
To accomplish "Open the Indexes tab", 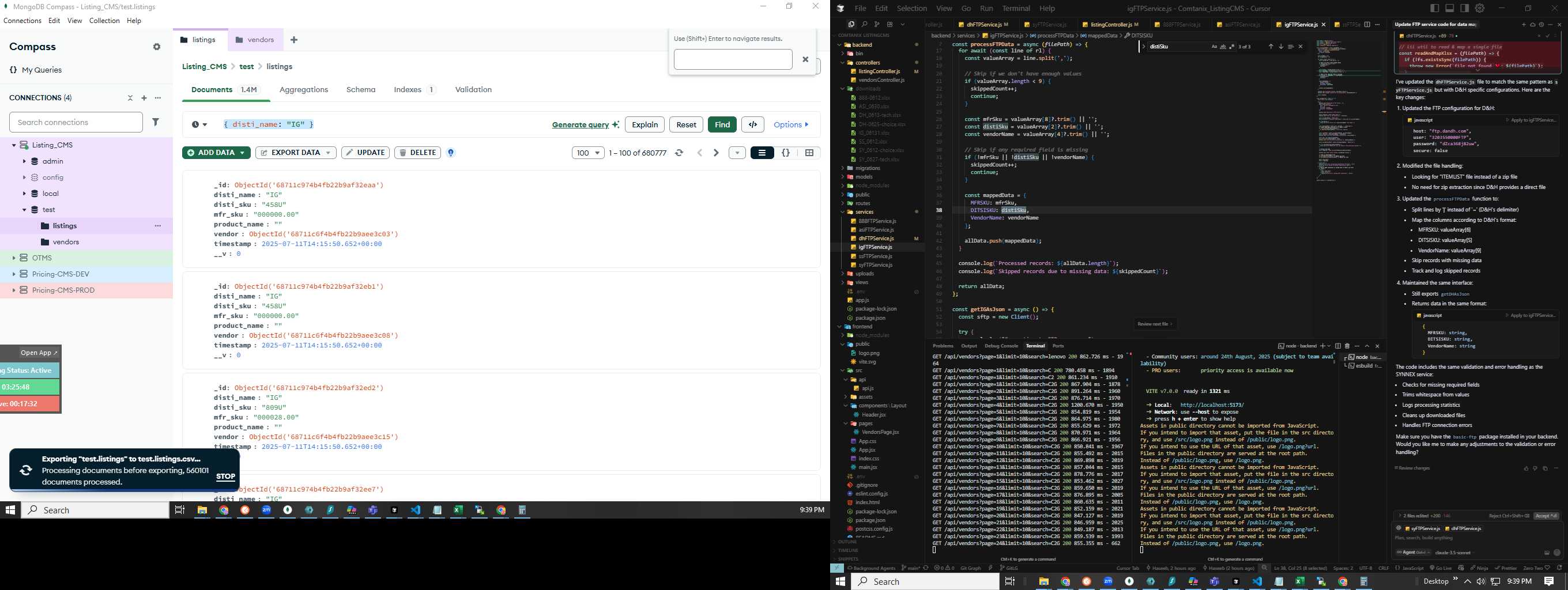I will click(415, 89).
